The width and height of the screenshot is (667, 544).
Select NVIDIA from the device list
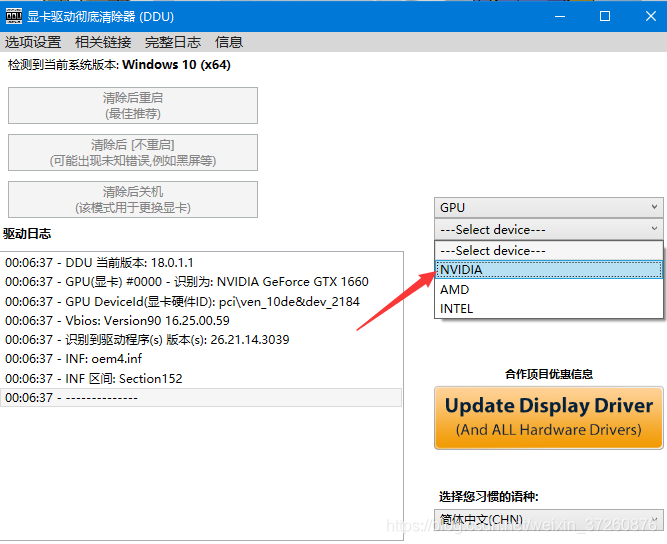point(549,270)
